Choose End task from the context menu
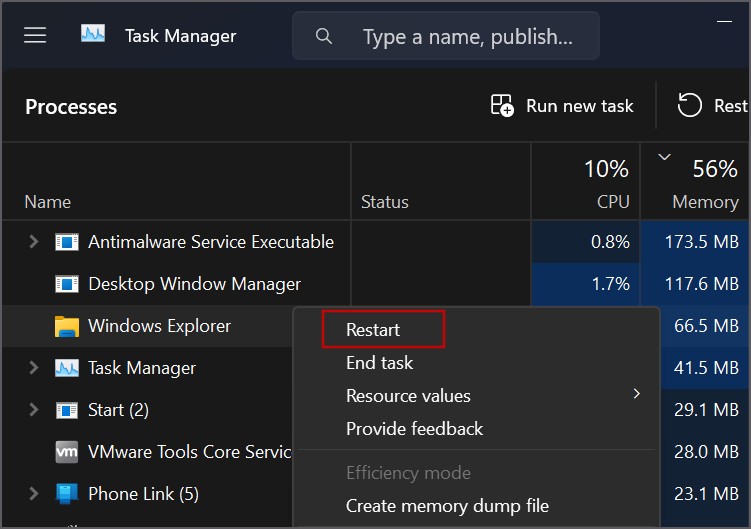 coord(379,363)
